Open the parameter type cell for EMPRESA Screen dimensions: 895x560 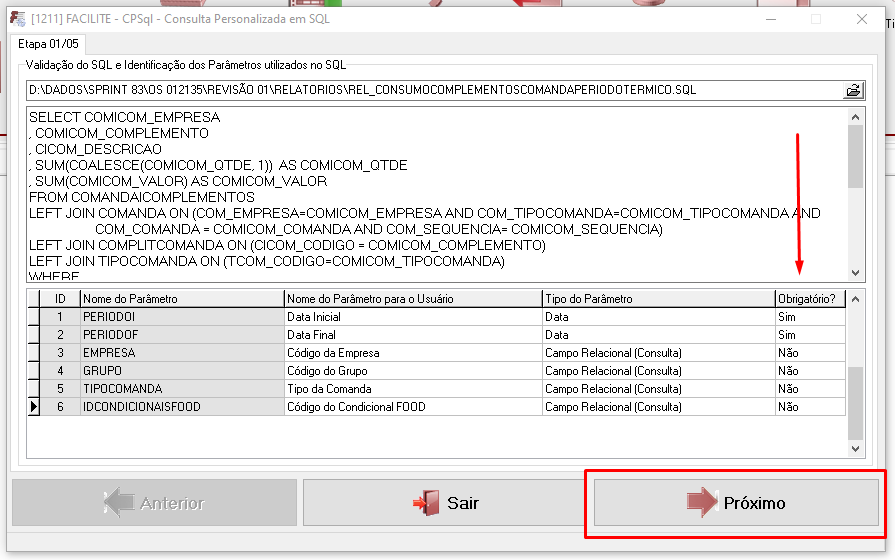657,353
